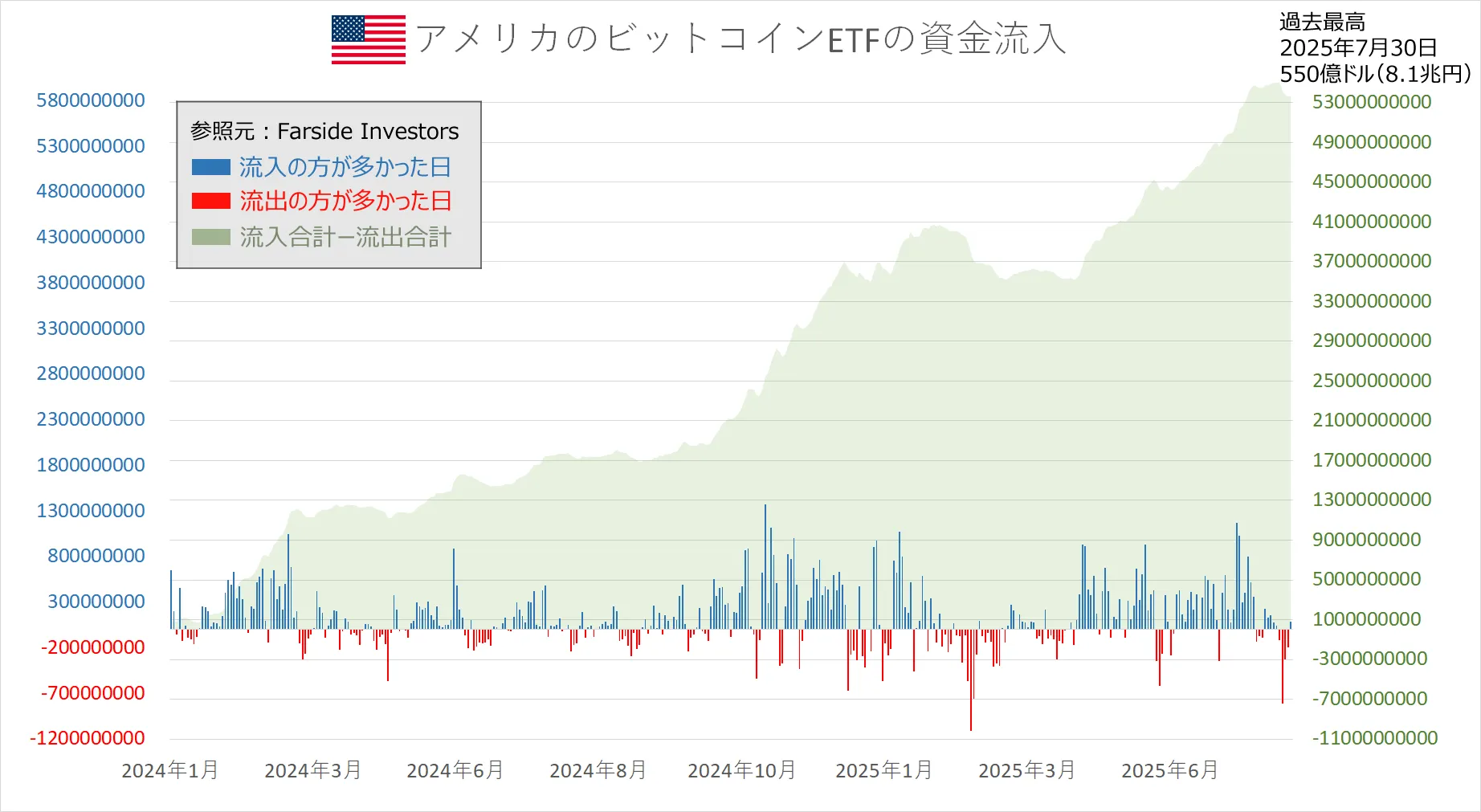Click the American flag icon in the title
The height and width of the screenshot is (812, 1481).
(367, 39)
